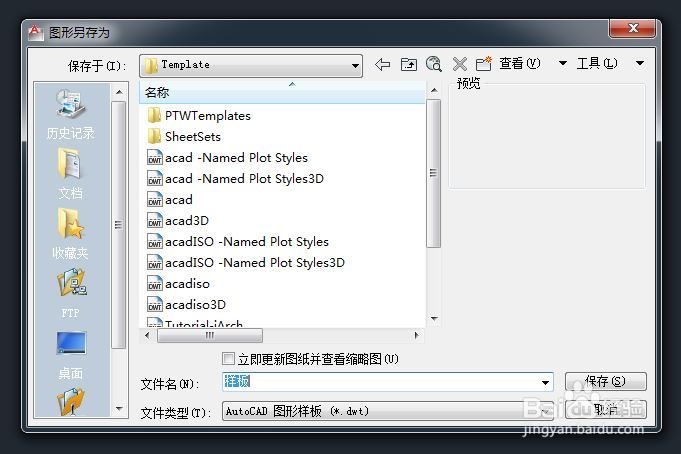681x454 pixels.
Task: Click the file list vertical scrollbar thumb
Action: pos(433,173)
